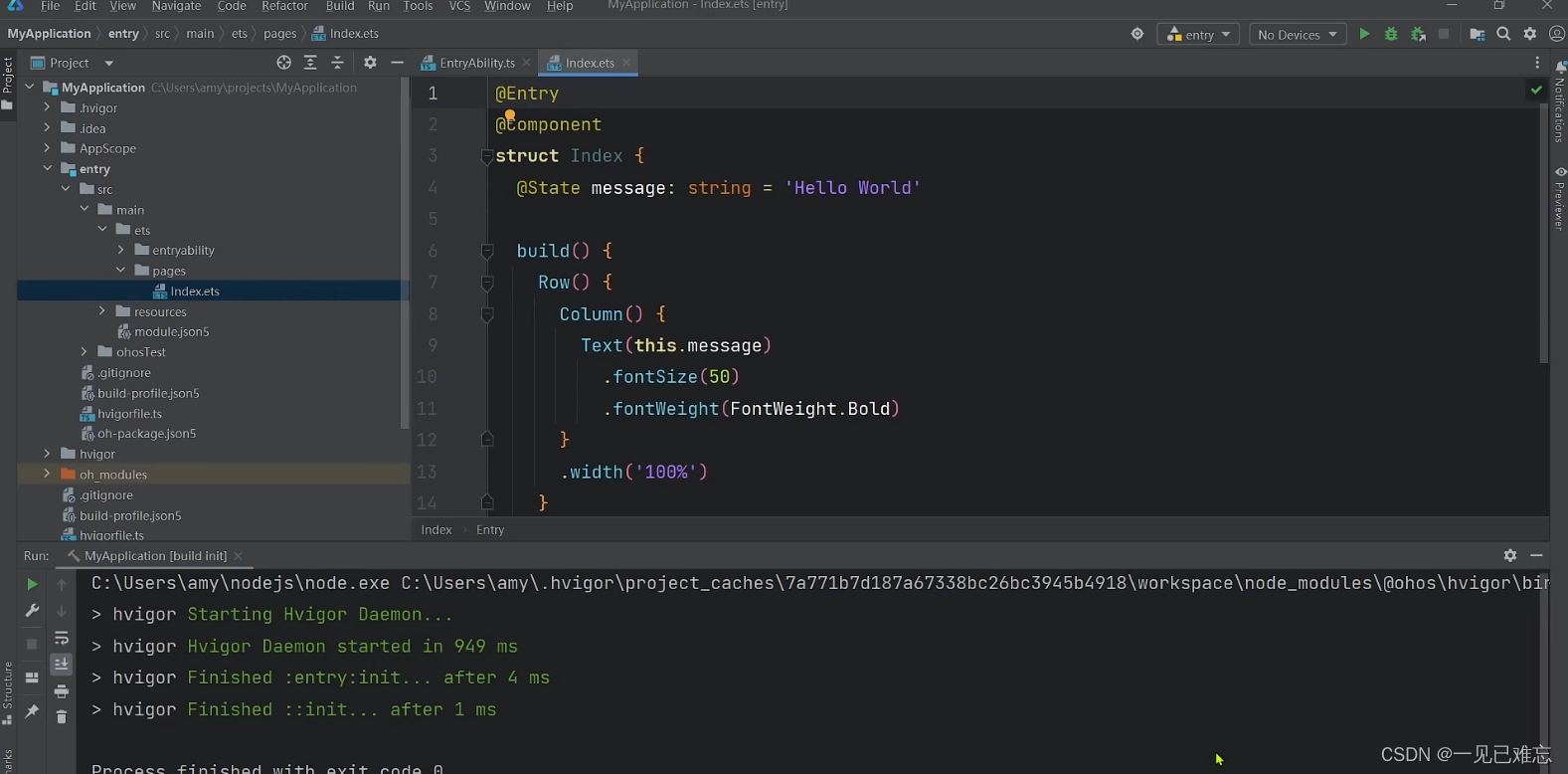Viewport: 1568px width, 774px height.
Task: Close the EntryAbility.ts editor tab
Action: coord(526,63)
